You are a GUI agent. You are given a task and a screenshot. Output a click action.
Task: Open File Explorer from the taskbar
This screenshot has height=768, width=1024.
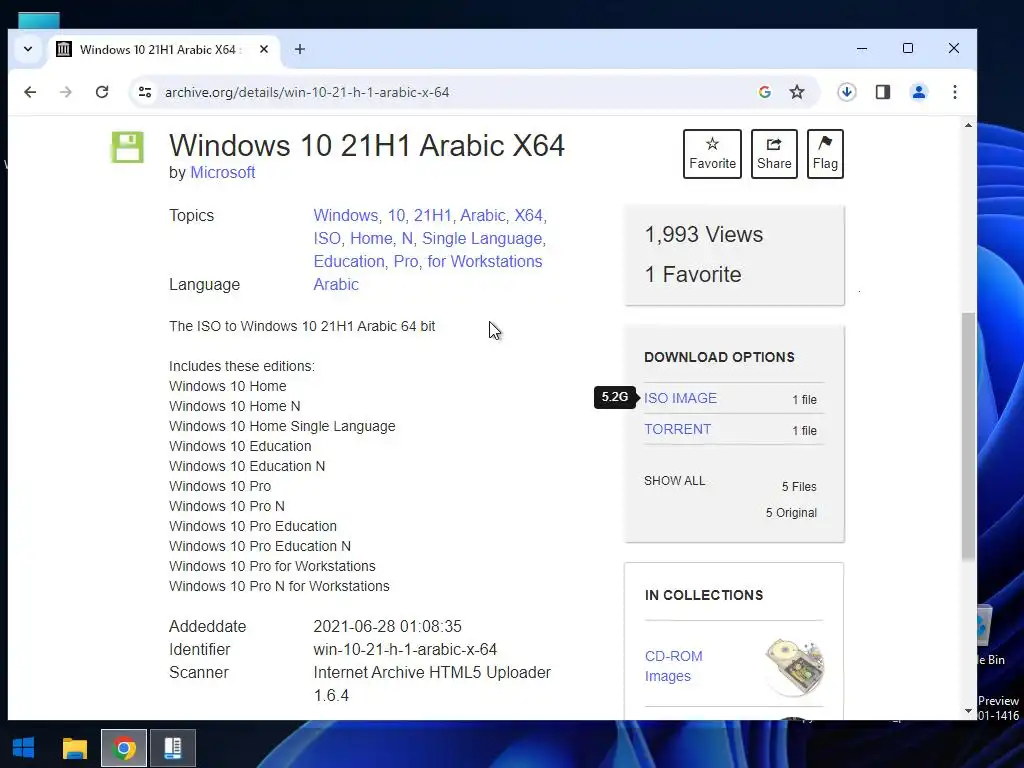pyautogui.click(x=74, y=748)
